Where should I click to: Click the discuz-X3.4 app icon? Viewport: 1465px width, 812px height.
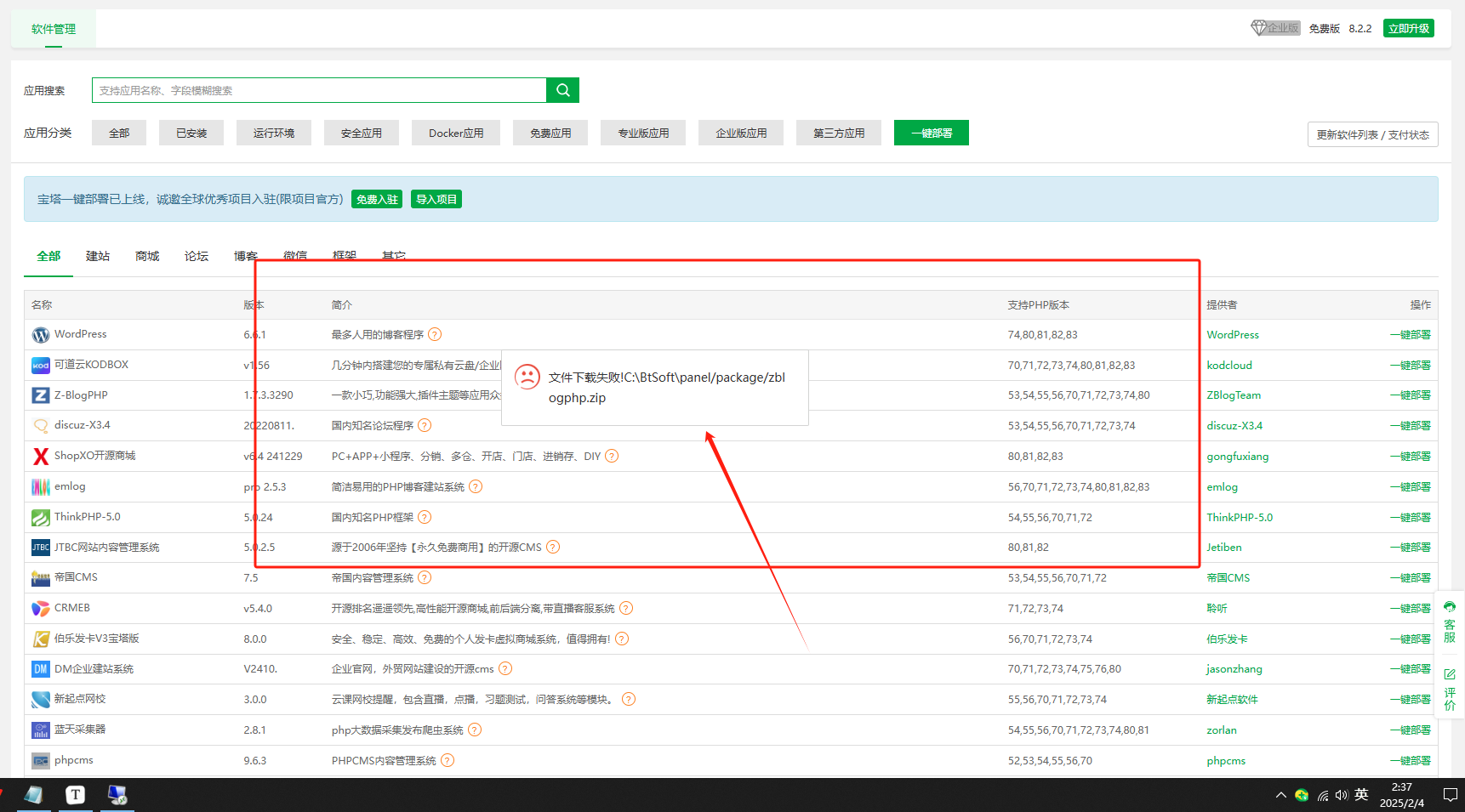click(41, 426)
